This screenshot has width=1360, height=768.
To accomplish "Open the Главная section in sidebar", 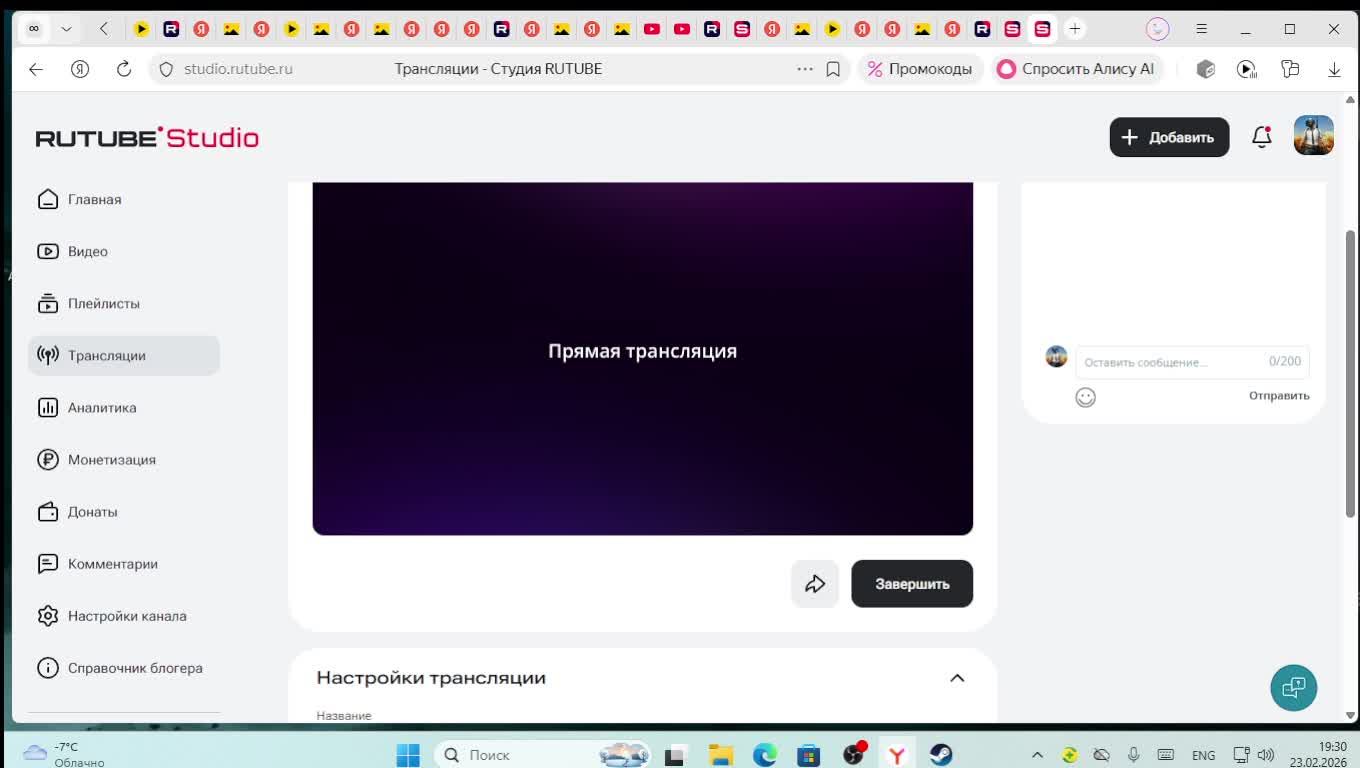I will 124,199.
